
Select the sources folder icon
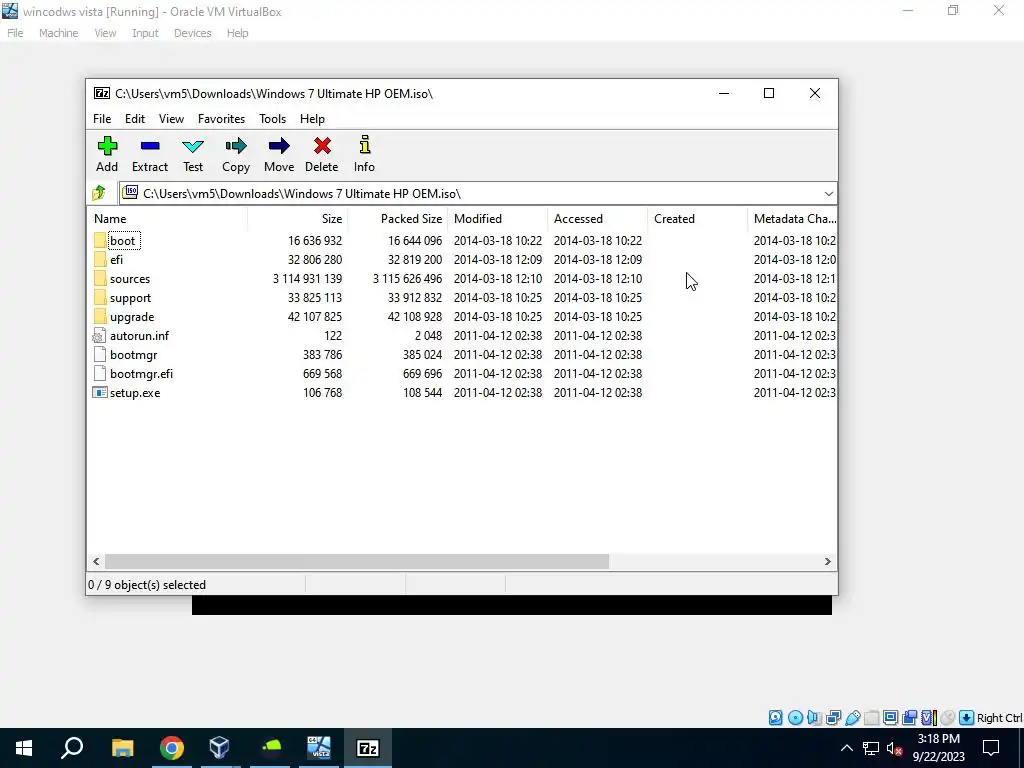coord(99,278)
